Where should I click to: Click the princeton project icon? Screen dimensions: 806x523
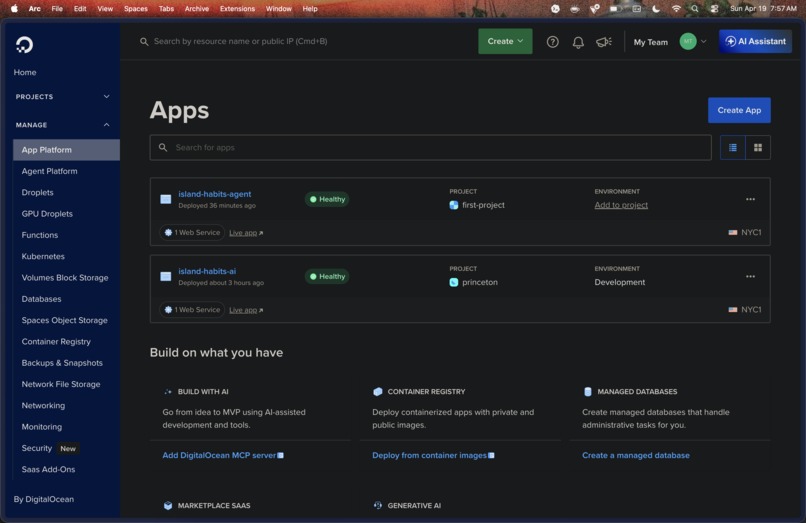pyautogui.click(x=453, y=282)
